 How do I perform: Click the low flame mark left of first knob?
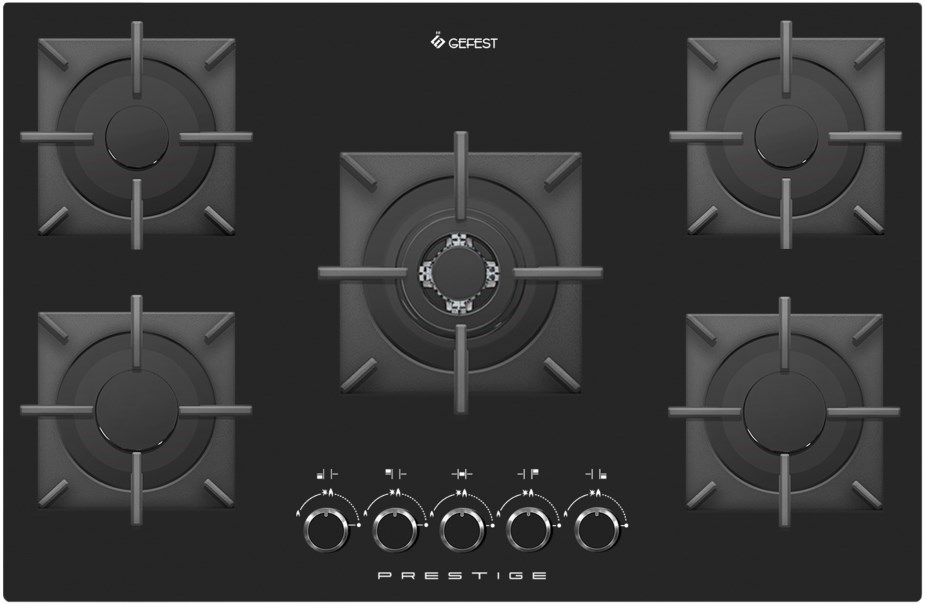[x=298, y=515]
